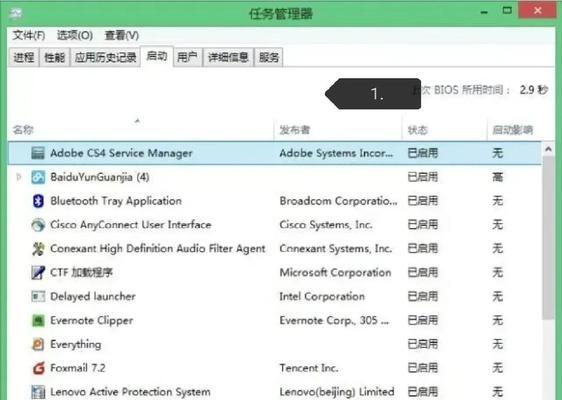The width and height of the screenshot is (562, 400).
Task: Click publisher Evernote Corp., 305 ...
Action: click(x=334, y=320)
